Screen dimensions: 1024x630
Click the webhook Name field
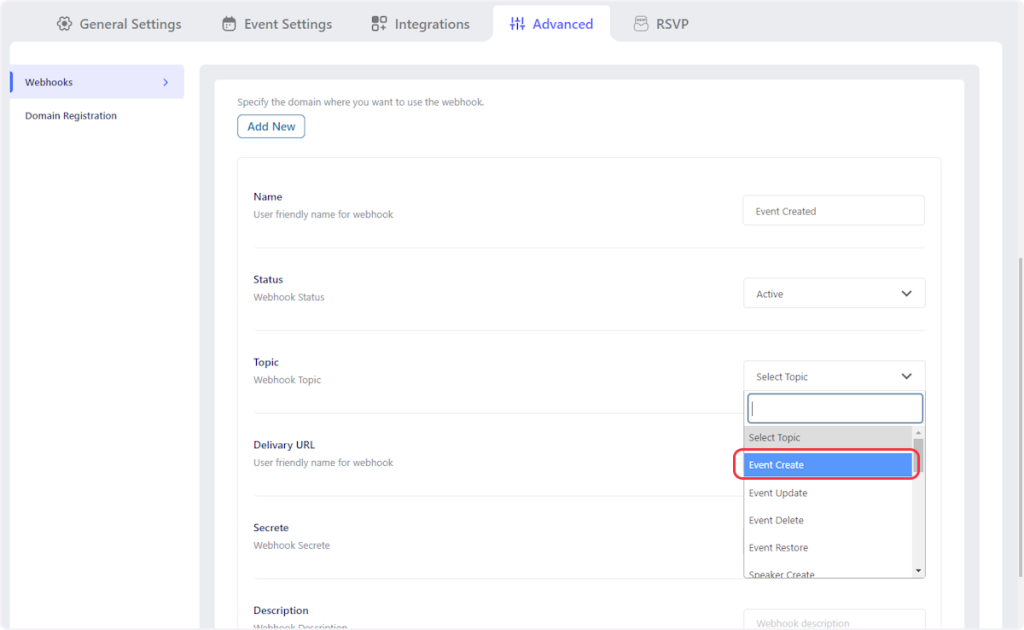pyautogui.click(x=833, y=211)
